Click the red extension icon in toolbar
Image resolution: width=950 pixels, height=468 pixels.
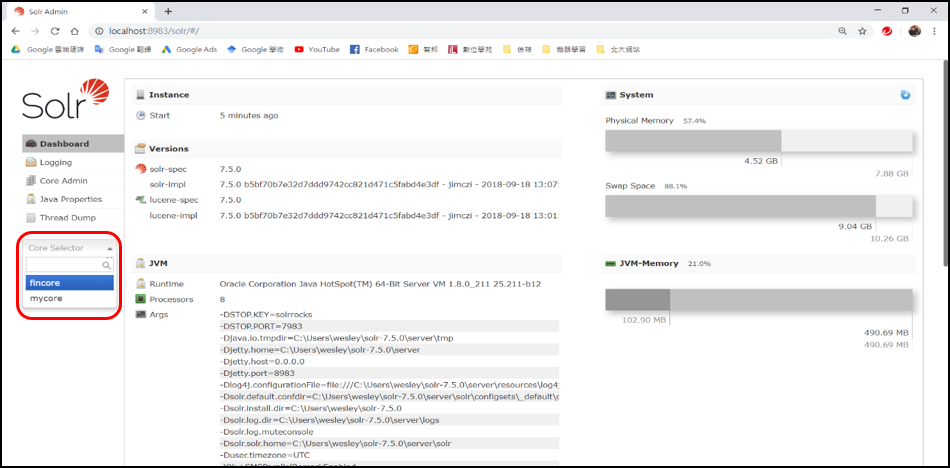(x=887, y=32)
